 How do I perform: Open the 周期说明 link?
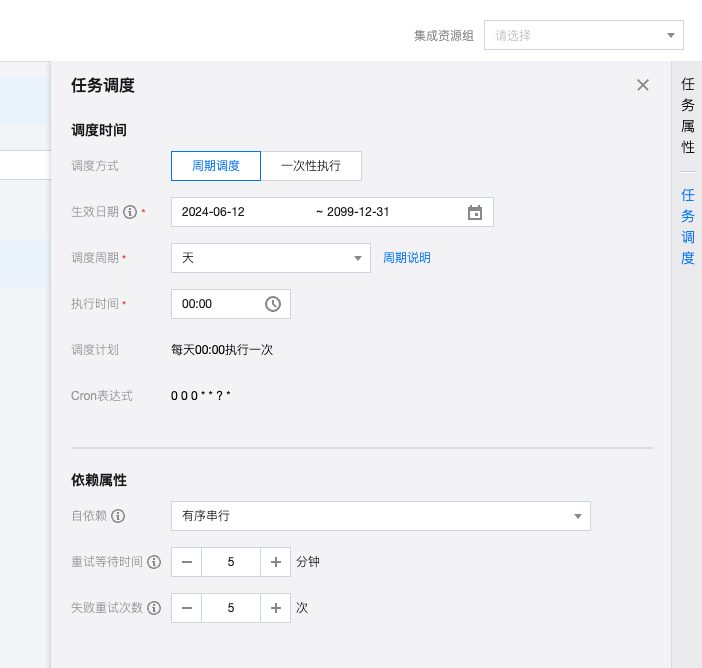point(407,258)
